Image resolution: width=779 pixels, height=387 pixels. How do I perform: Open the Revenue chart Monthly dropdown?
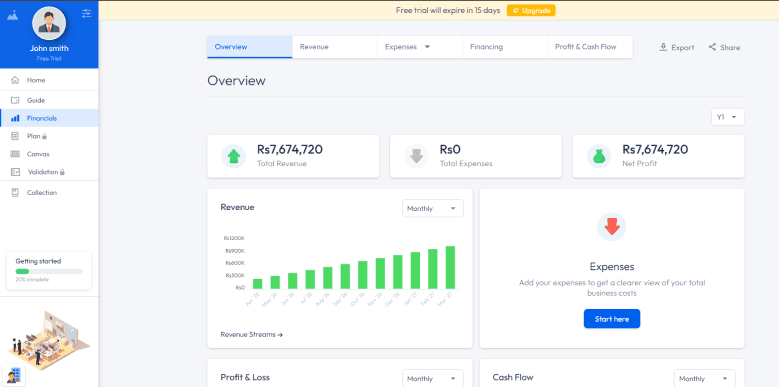[433, 209]
